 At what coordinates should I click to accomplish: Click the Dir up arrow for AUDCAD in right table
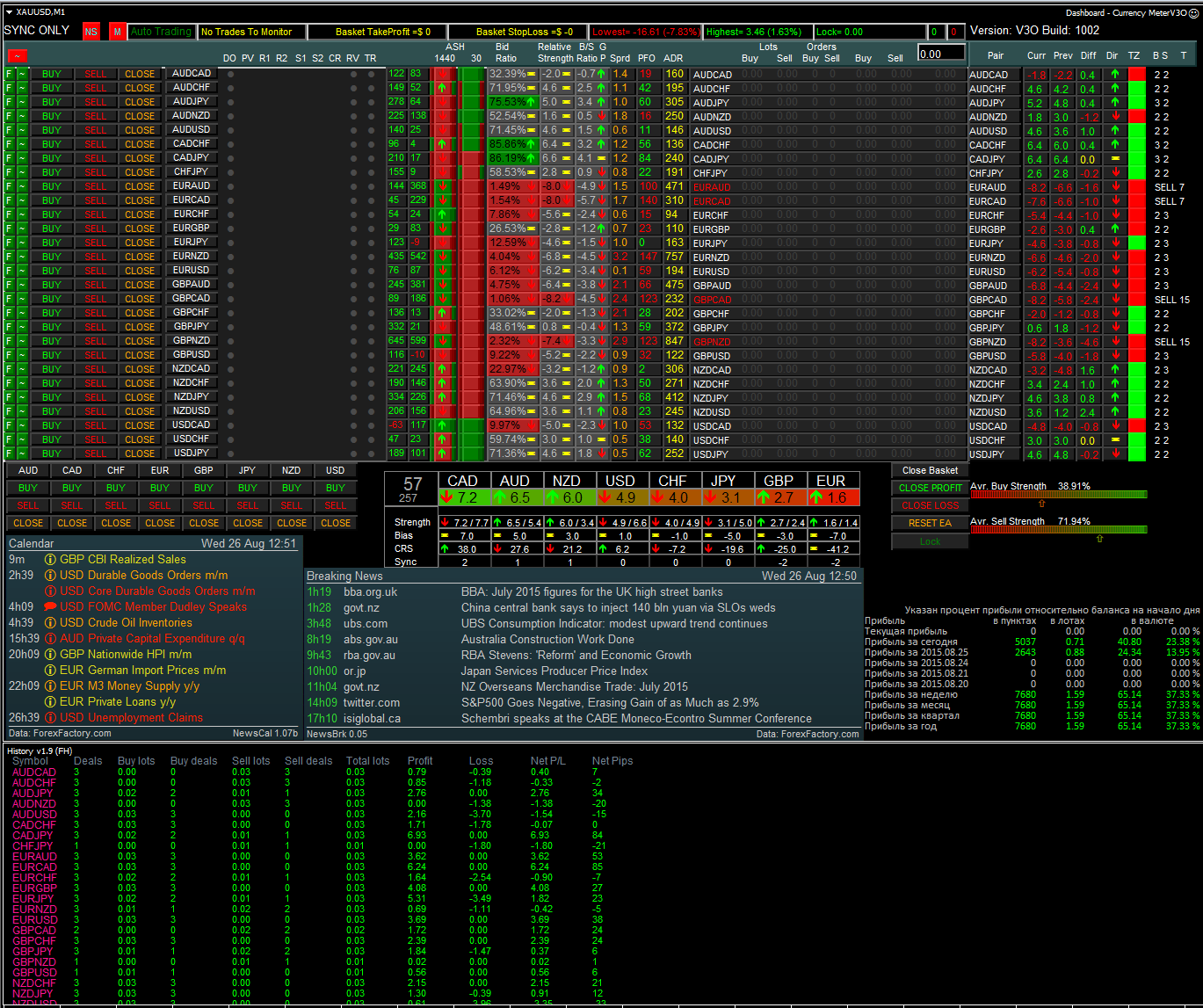coord(1115,75)
